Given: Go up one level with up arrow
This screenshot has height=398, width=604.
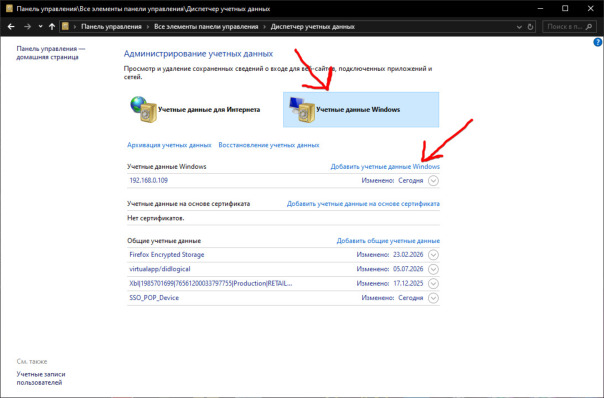Looking at the screenshot, I should point(52,27).
